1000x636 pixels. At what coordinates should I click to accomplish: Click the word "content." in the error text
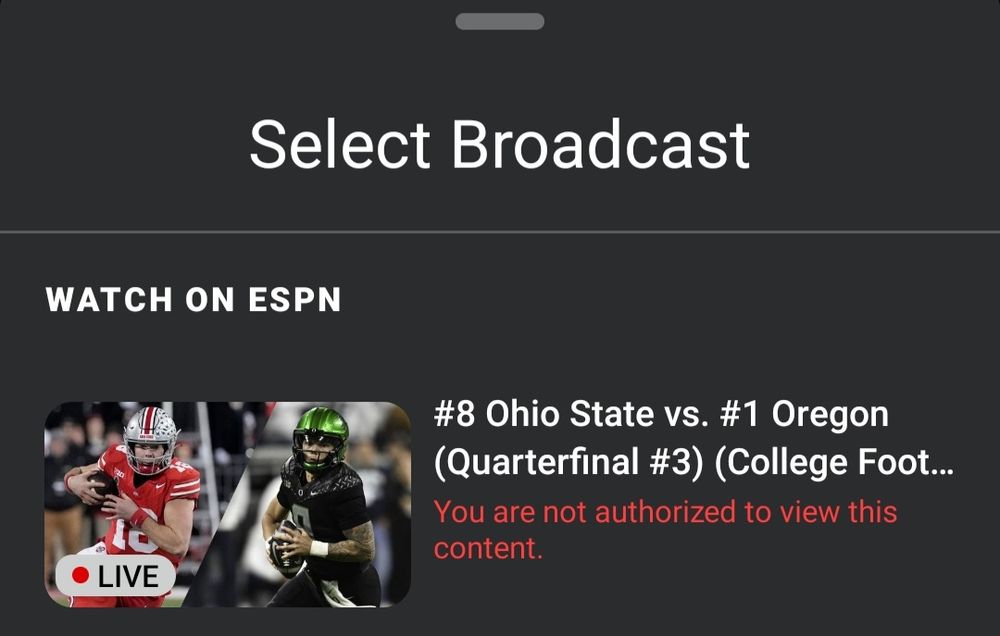487,548
